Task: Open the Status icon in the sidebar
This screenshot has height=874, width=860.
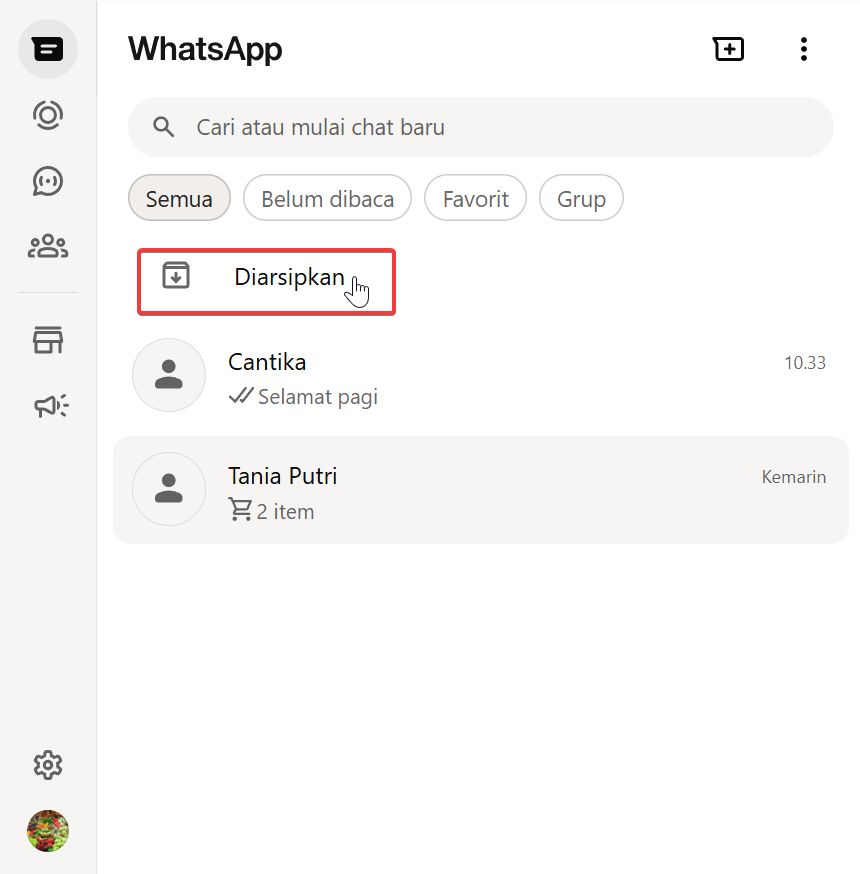Action: tap(47, 115)
